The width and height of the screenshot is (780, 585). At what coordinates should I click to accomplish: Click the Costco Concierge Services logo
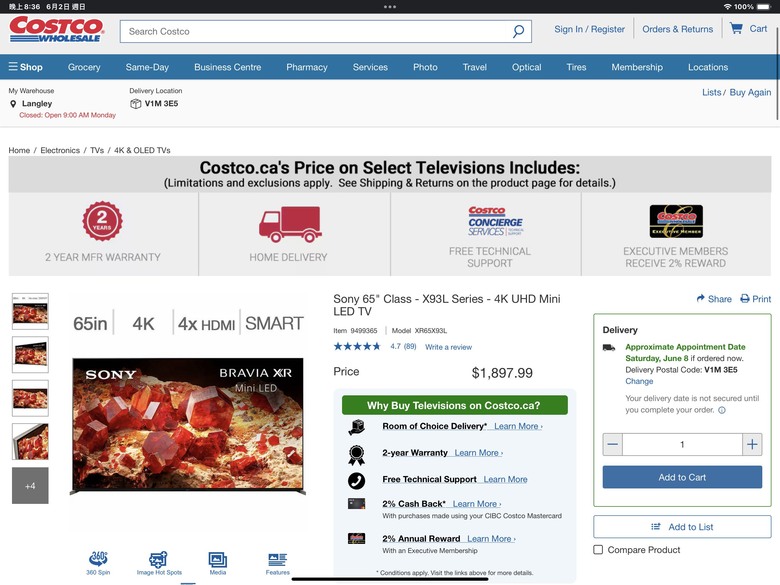pos(495,221)
